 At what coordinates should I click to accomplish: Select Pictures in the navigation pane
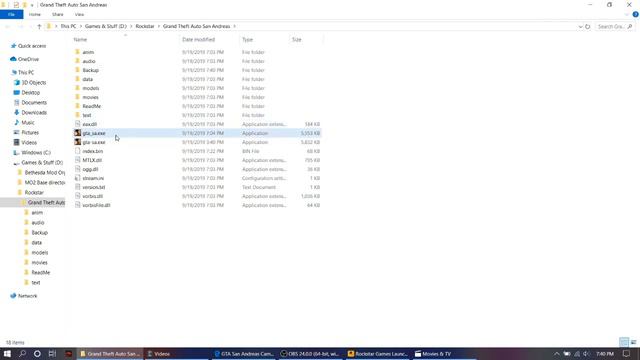30,133
